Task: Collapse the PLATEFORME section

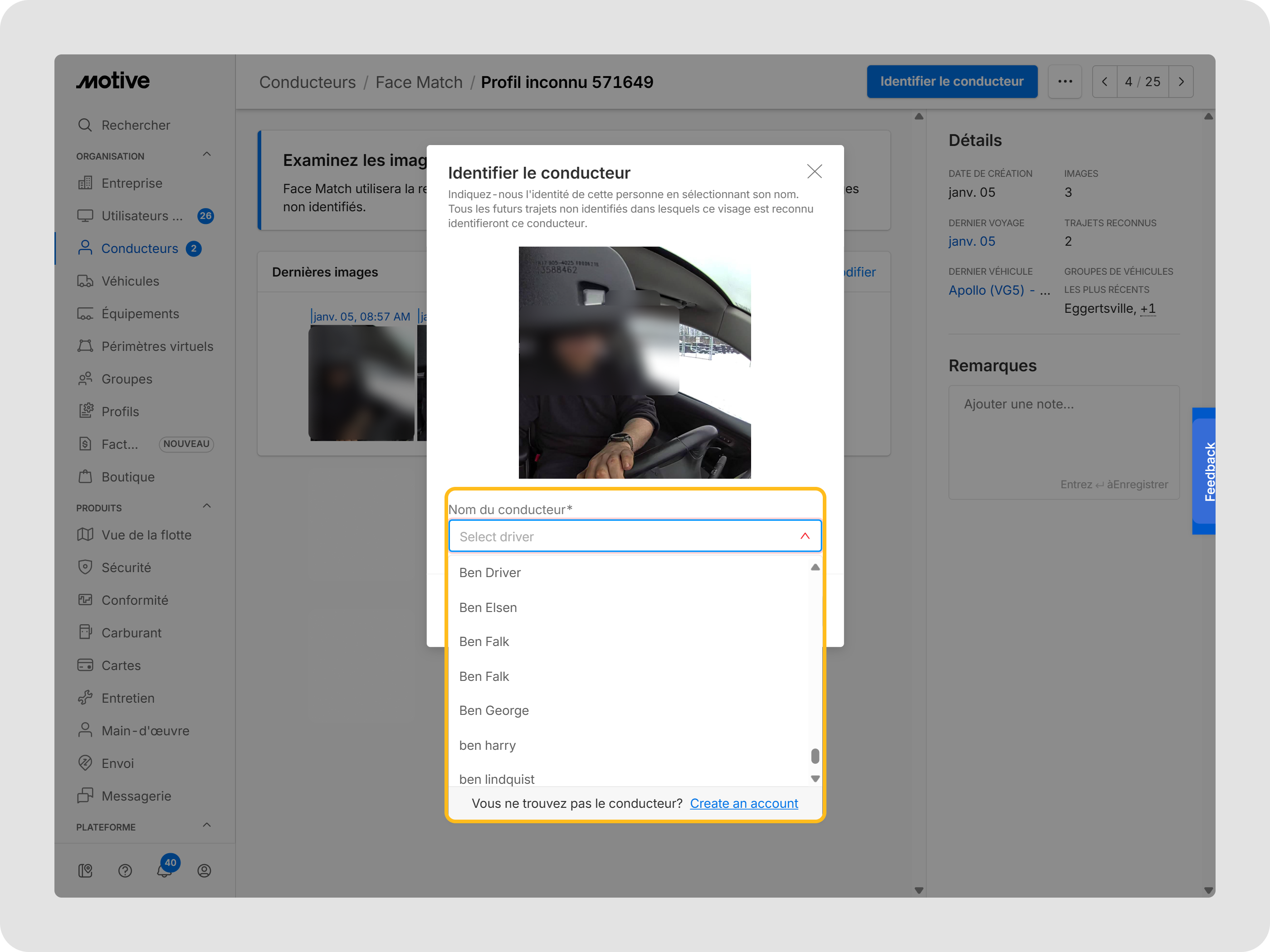Action: (207, 825)
